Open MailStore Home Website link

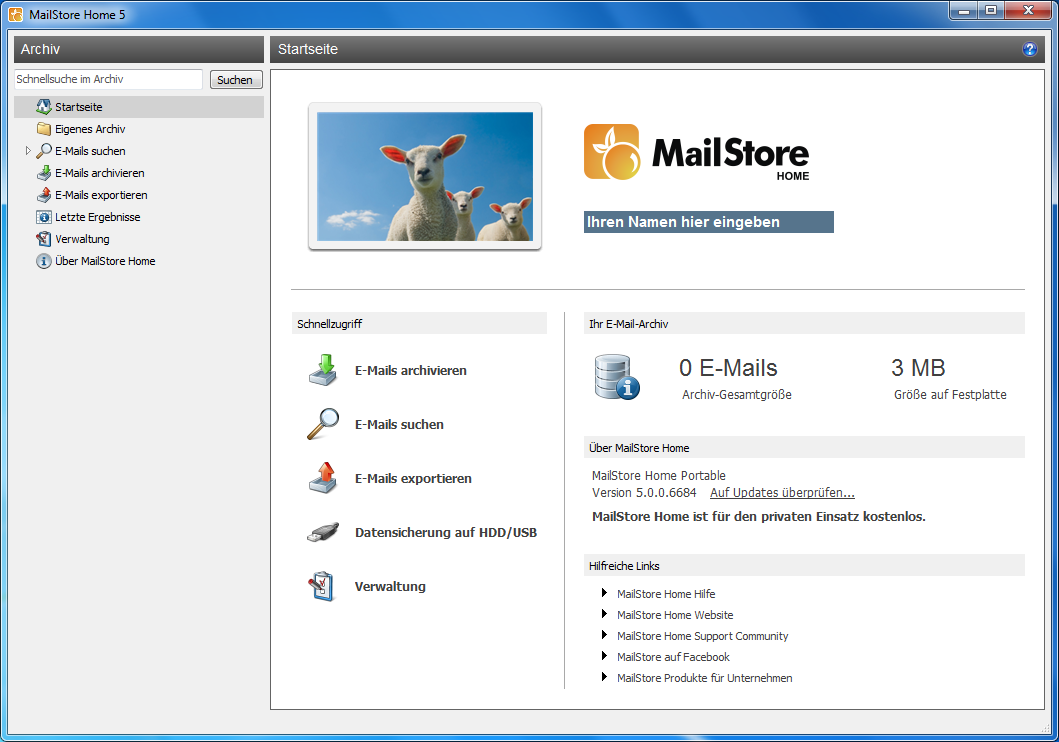pos(675,614)
